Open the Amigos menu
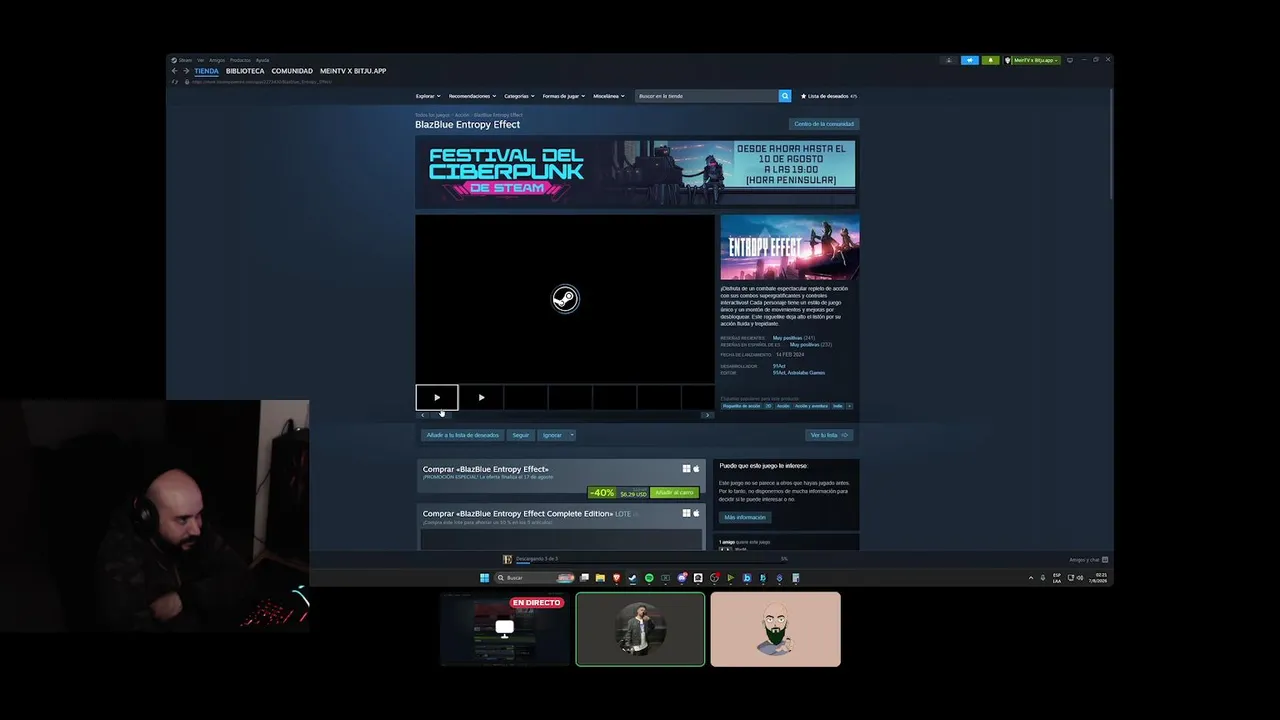 click(217, 60)
